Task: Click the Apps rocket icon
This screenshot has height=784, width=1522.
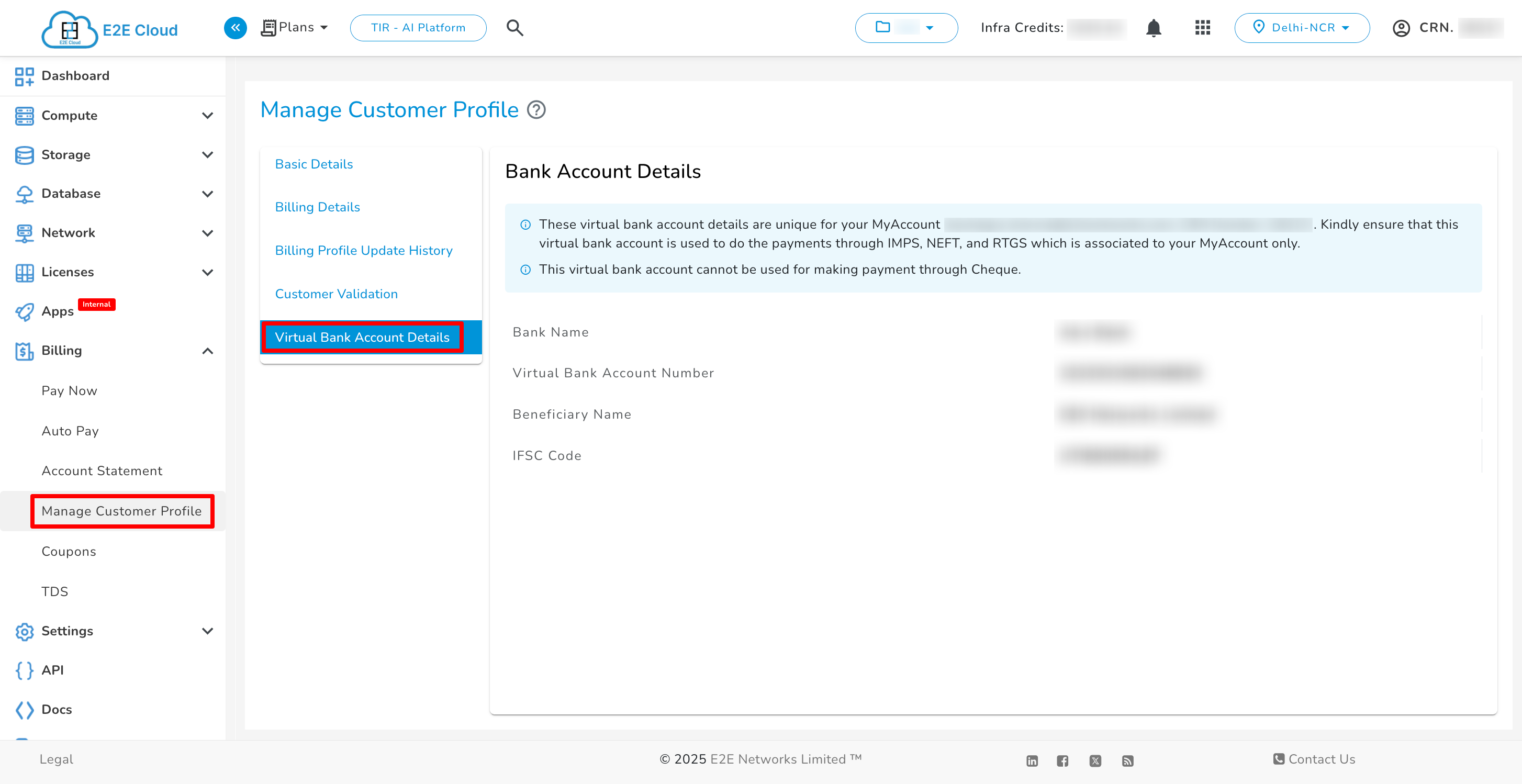Action: (24, 312)
